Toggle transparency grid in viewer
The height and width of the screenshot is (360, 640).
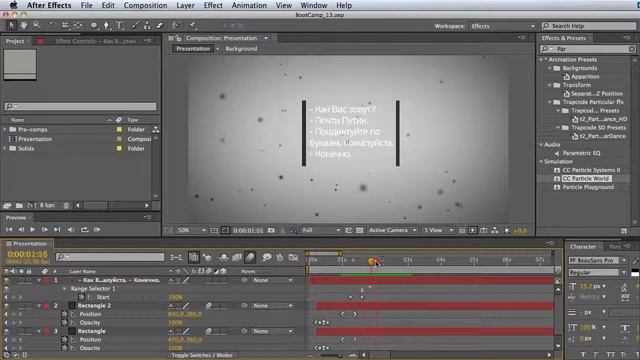360,231
